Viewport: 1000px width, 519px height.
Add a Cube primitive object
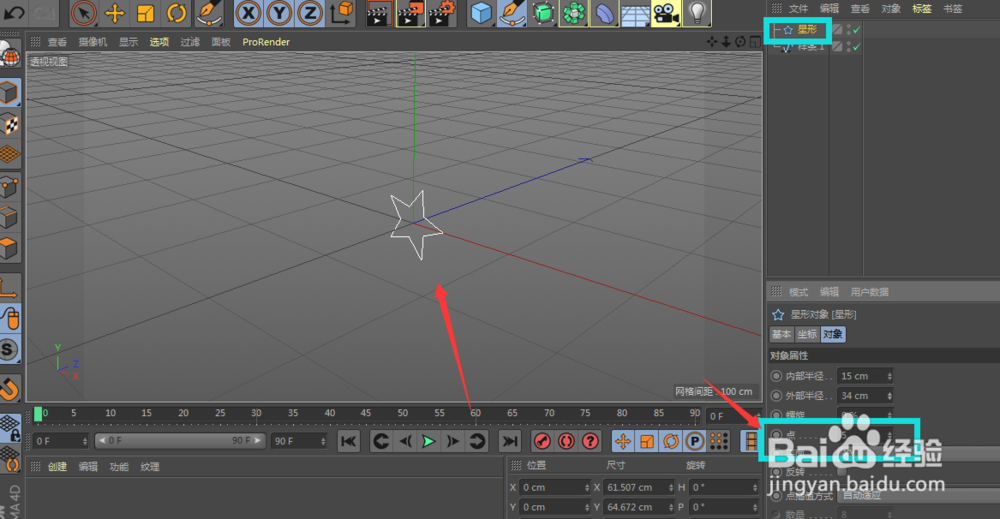(482, 13)
